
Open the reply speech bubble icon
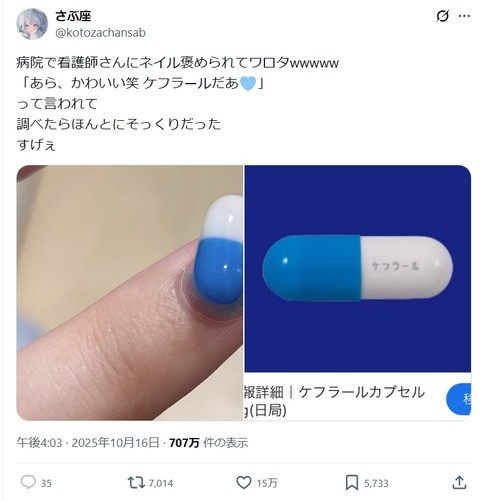[28, 482]
